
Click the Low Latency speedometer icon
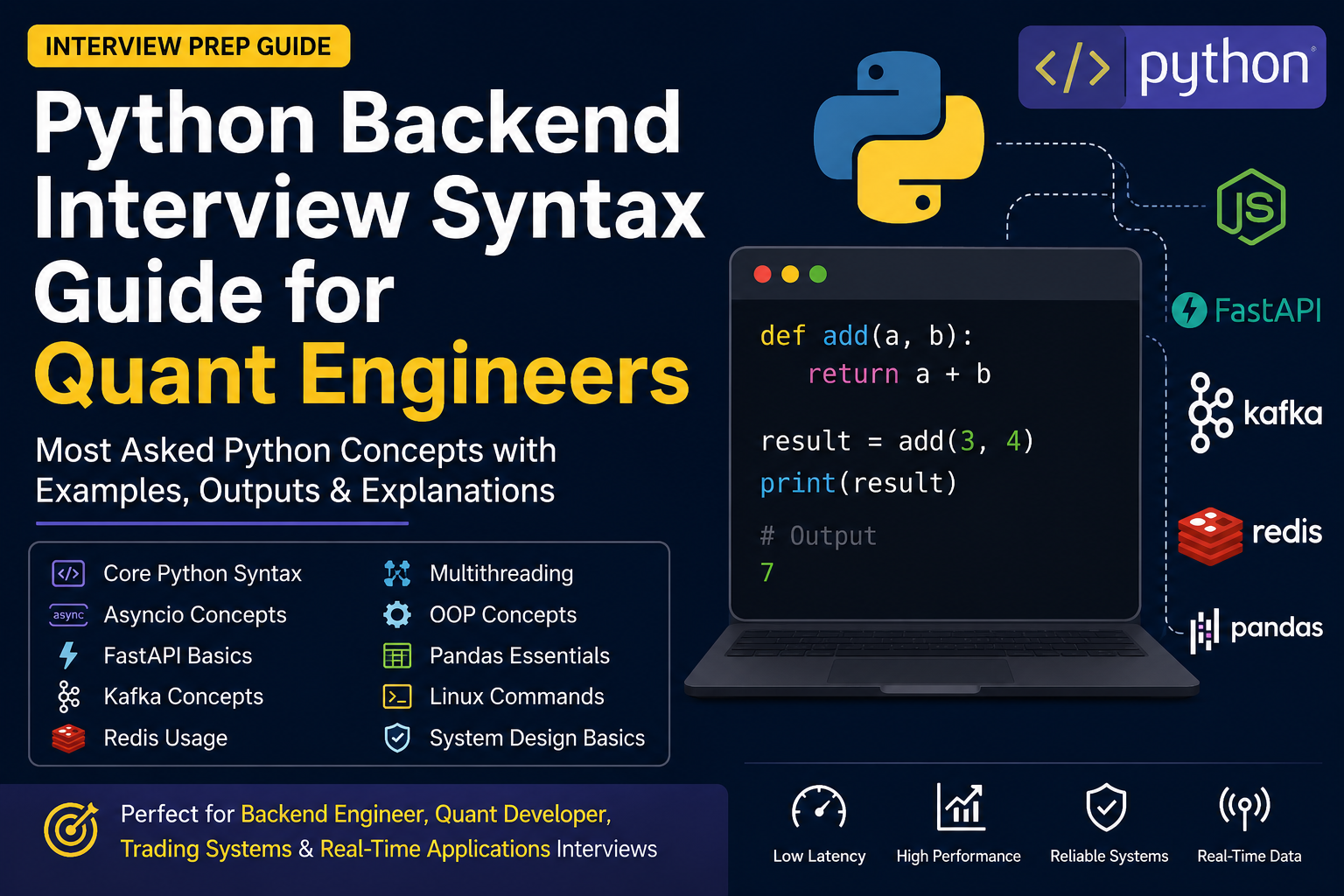click(819, 807)
